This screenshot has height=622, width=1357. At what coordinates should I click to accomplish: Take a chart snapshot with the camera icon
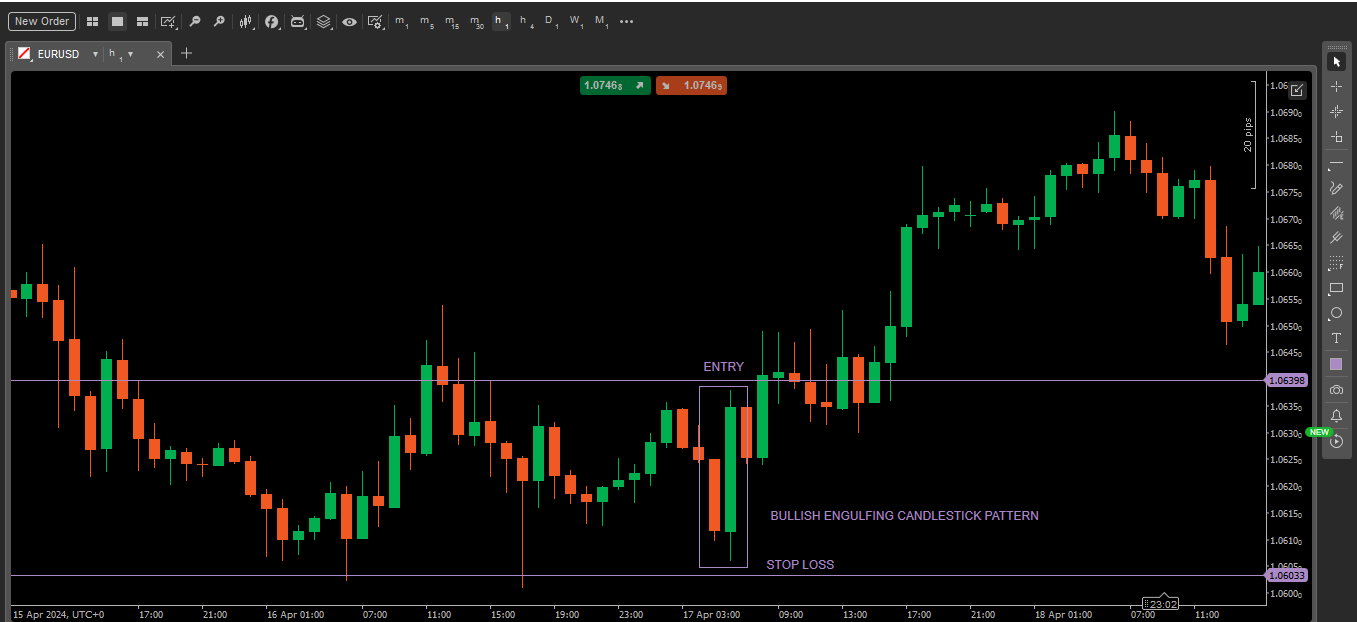pyautogui.click(x=1336, y=389)
